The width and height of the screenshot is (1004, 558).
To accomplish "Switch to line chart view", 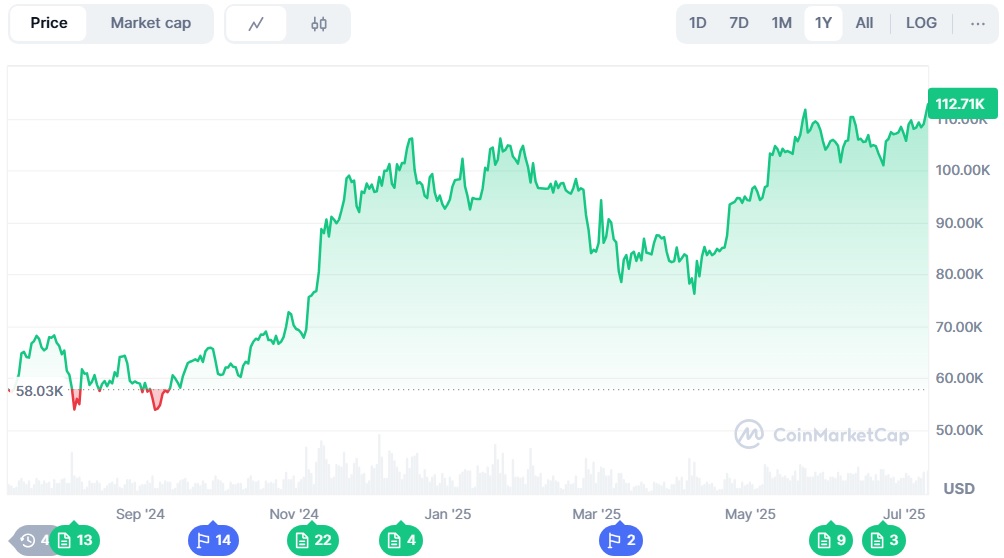I will 256,24.
